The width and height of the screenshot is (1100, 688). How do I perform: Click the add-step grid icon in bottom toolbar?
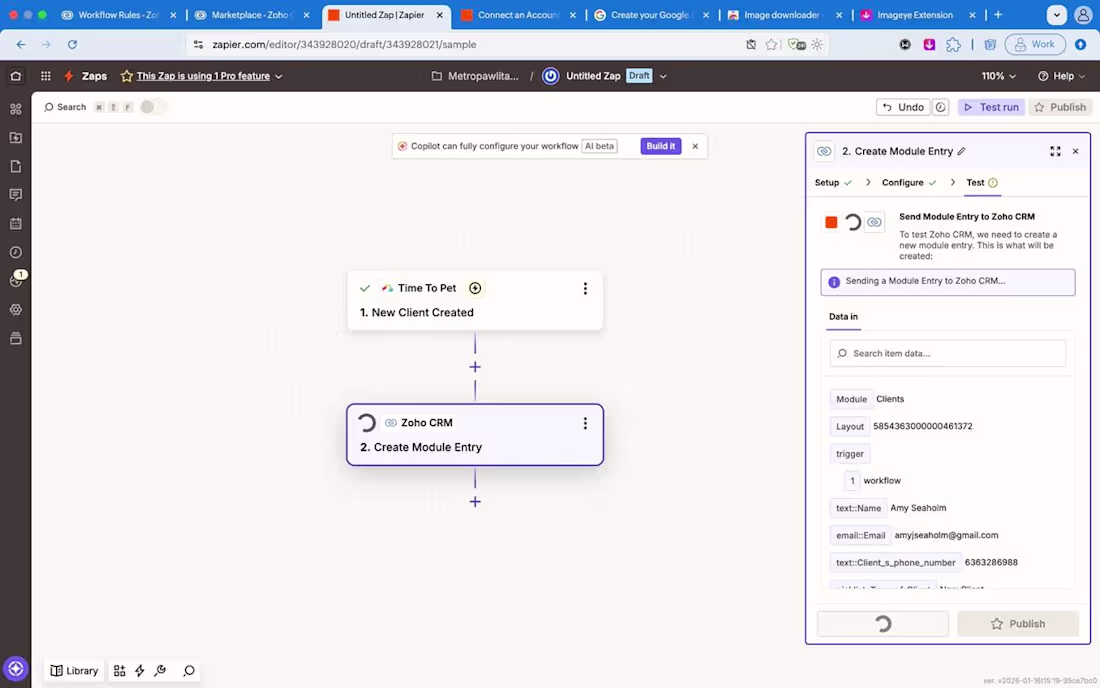click(x=119, y=670)
